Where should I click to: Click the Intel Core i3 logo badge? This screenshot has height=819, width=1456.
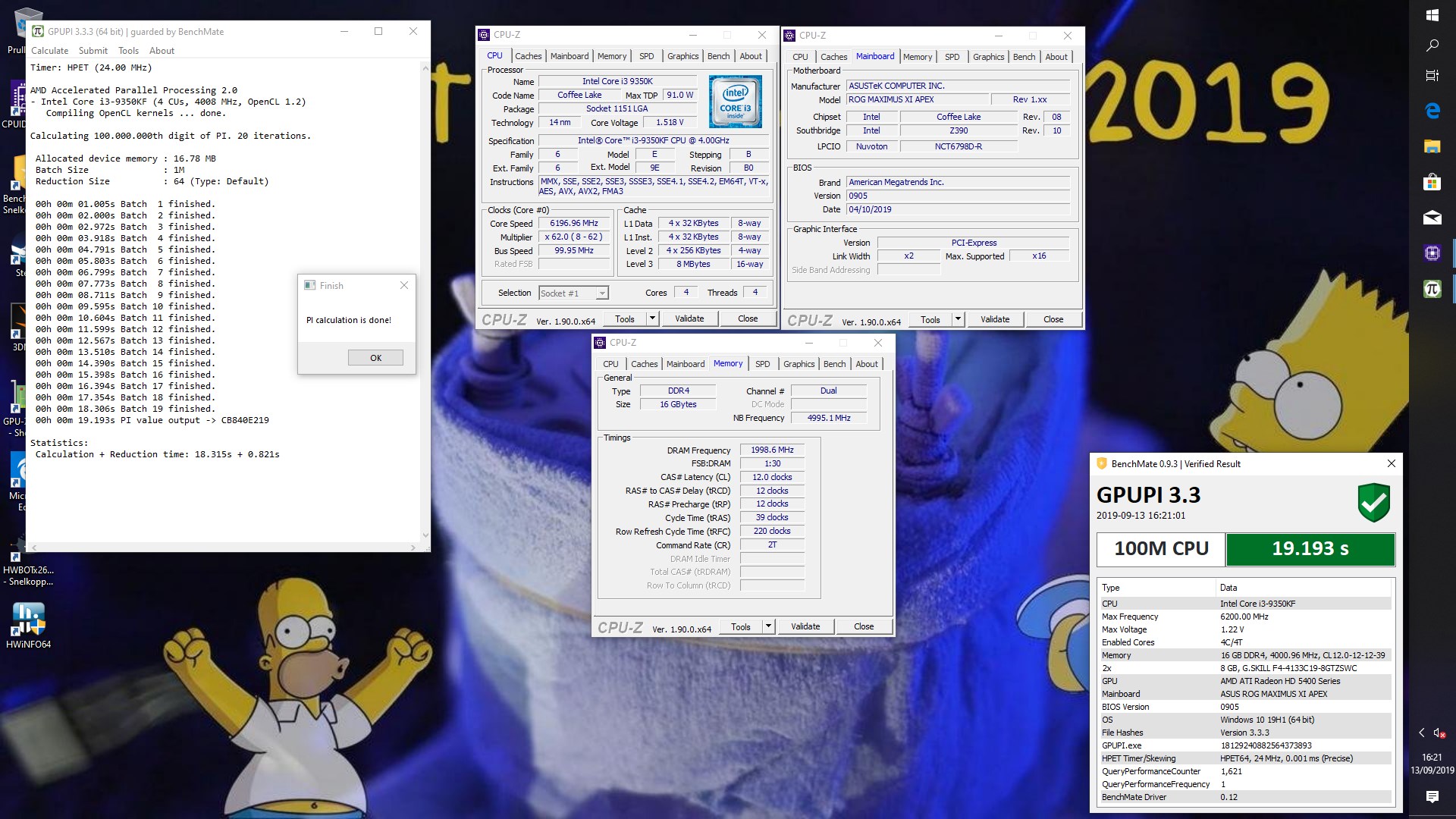(735, 101)
